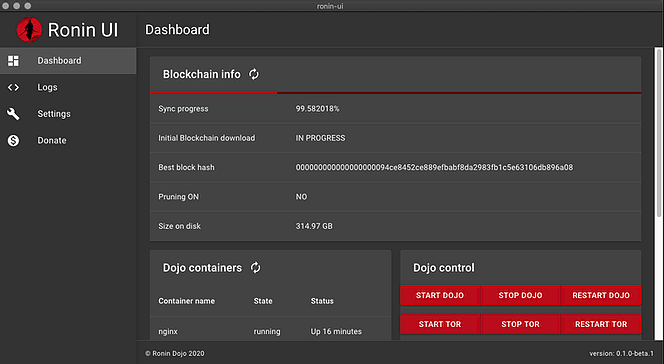664x364 pixels.
Task: Open the Dashboard menu item
Action: [x=68, y=61]
